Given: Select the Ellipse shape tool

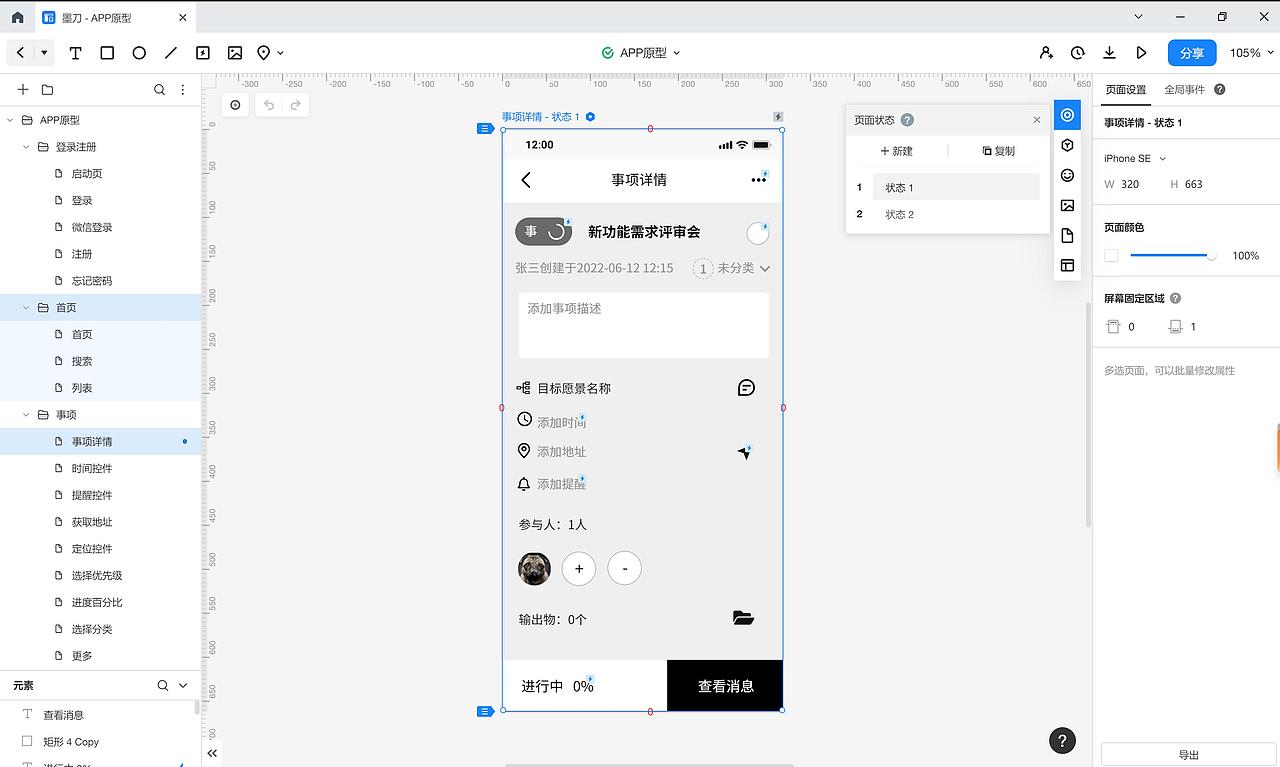Looking at the screenshot, I should tap(139, 53).
